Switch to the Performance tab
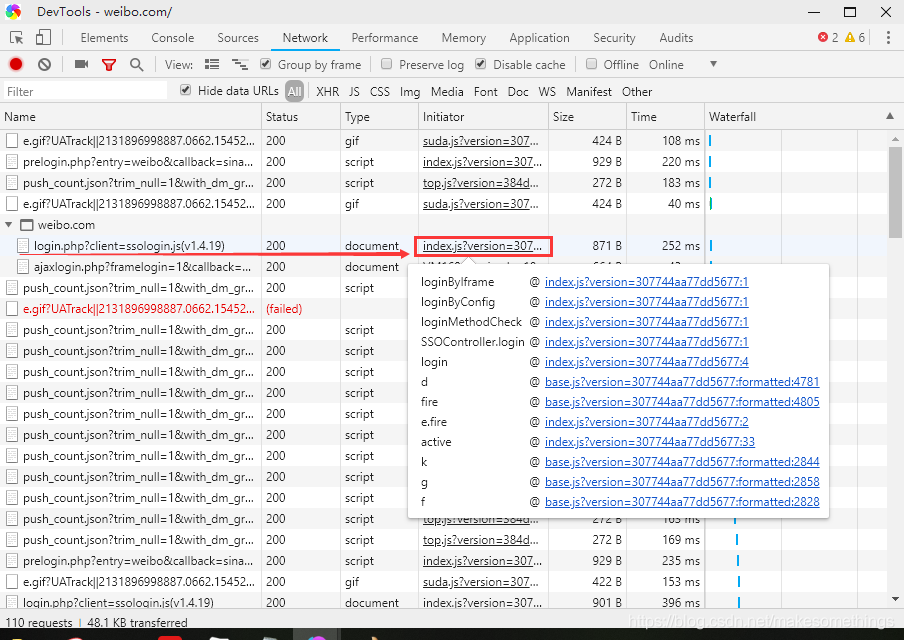Image resolution: width=904 pixels, height=640 pixels. pyautogui.click(x=385, y=38)
